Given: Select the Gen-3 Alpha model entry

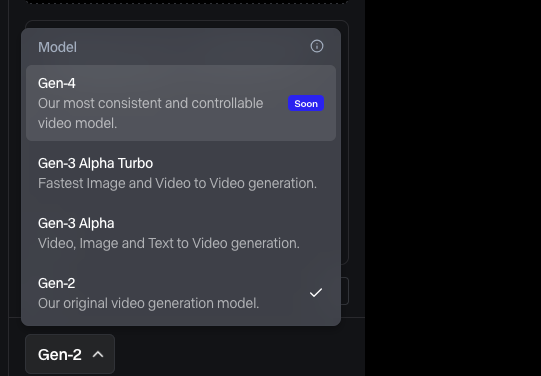Looking at the screenshot, I should (x=181, y=233).
